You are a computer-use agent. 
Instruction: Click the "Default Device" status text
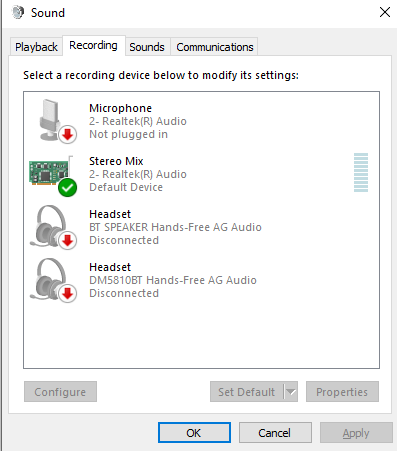coord(126,187)
